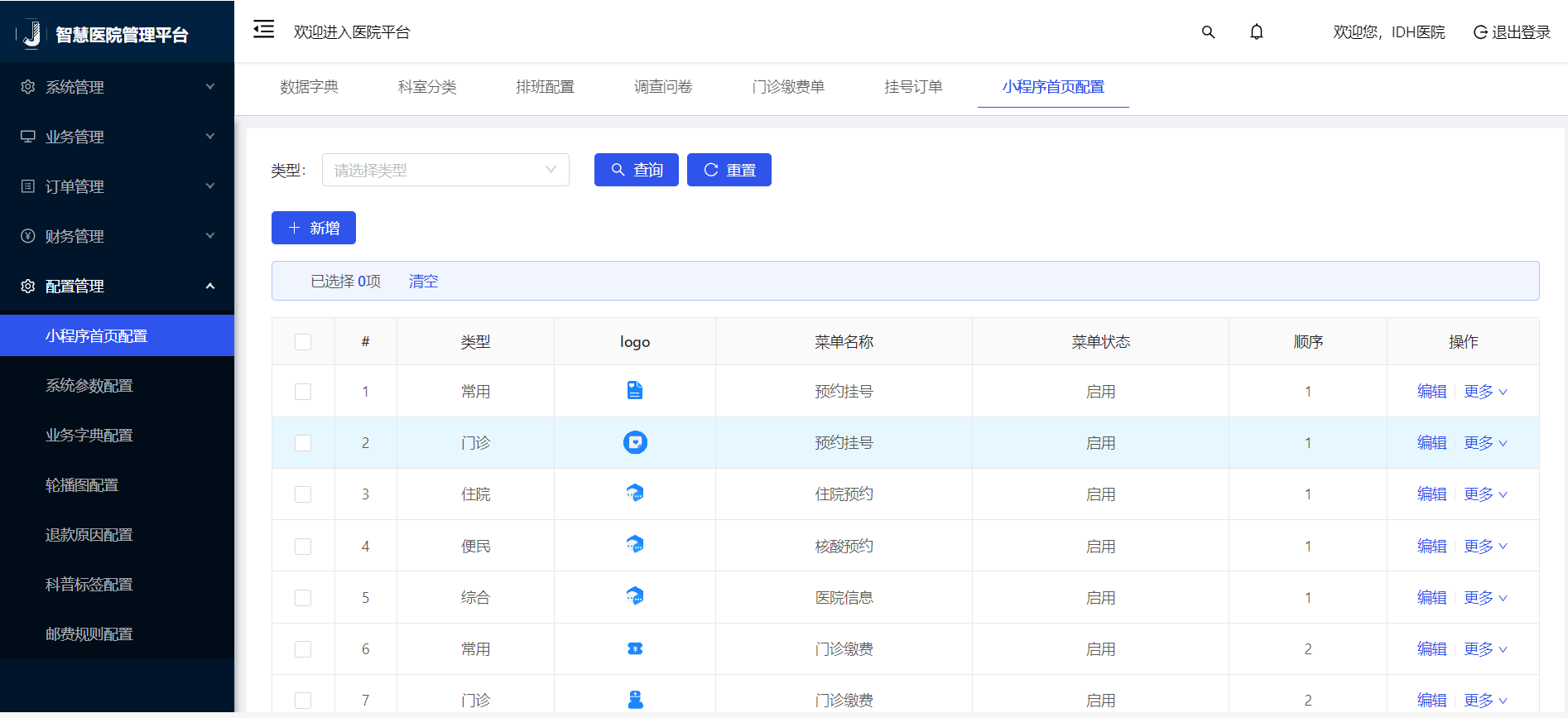Viewport: 1568px width, 718px height.
Task: Open 更多 dropdown in row 2
Action: coord(1485,443)
